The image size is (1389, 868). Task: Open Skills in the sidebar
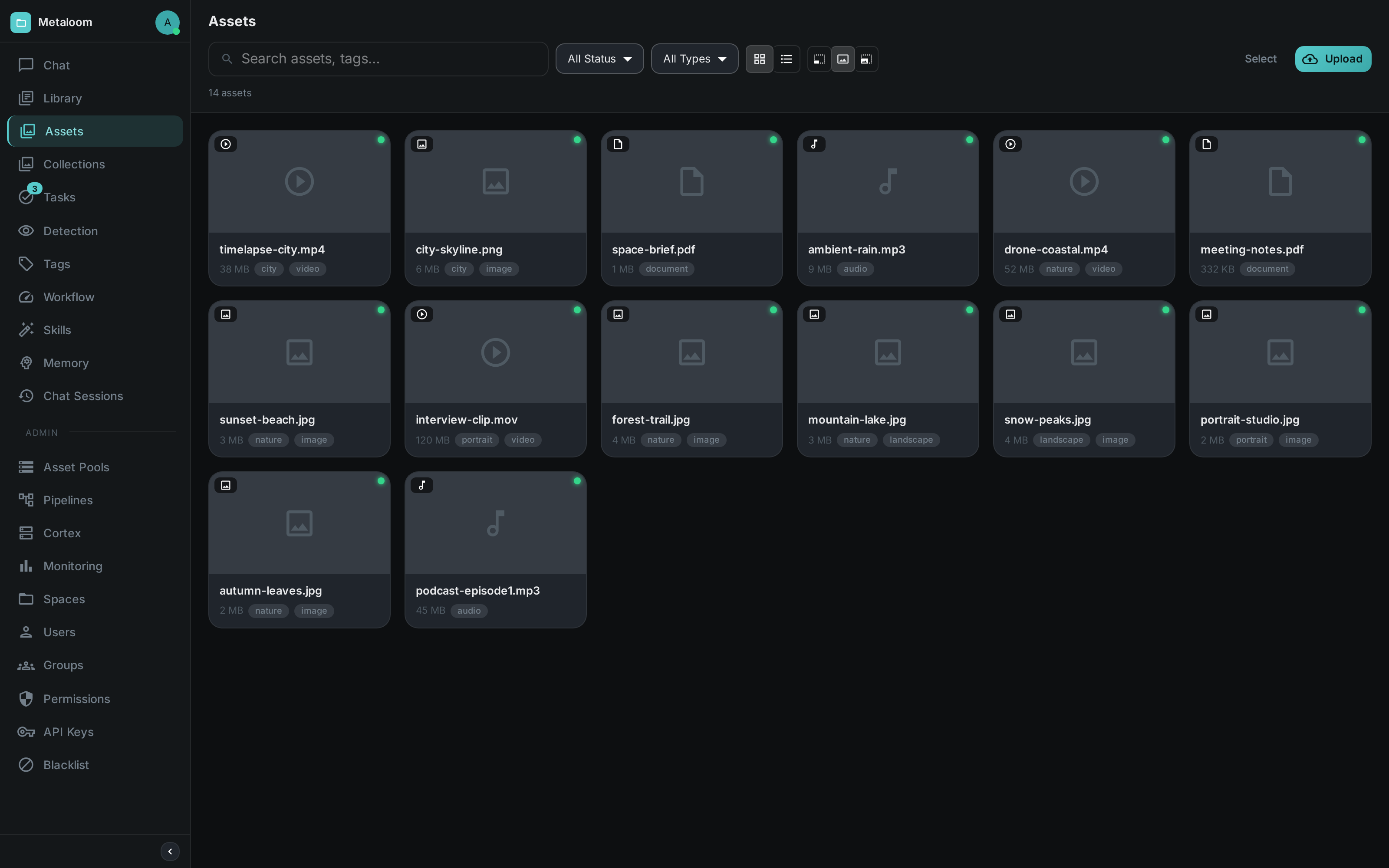tap(95, 329)
